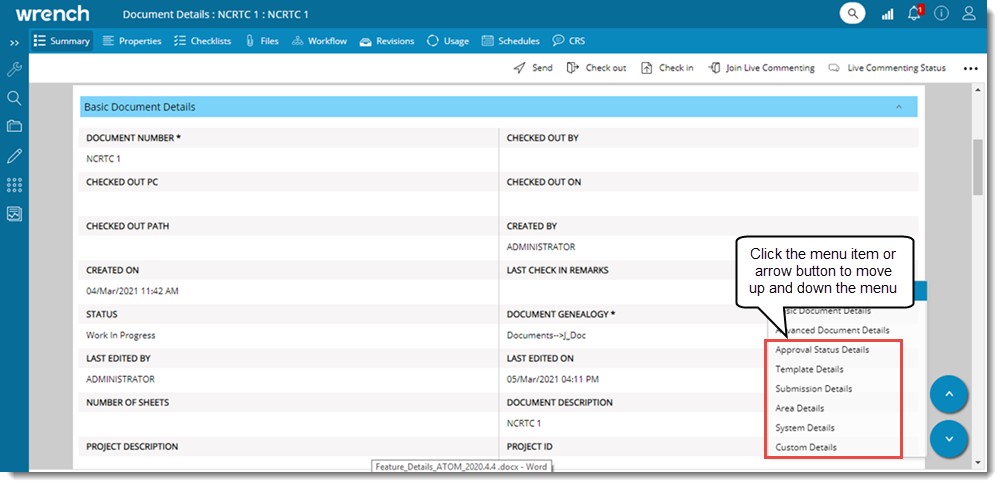Viewport: 1002px width, 487px height.
Task: Open the three-dot more options menu
Action: pyautogui.click(x=969, y=69)
